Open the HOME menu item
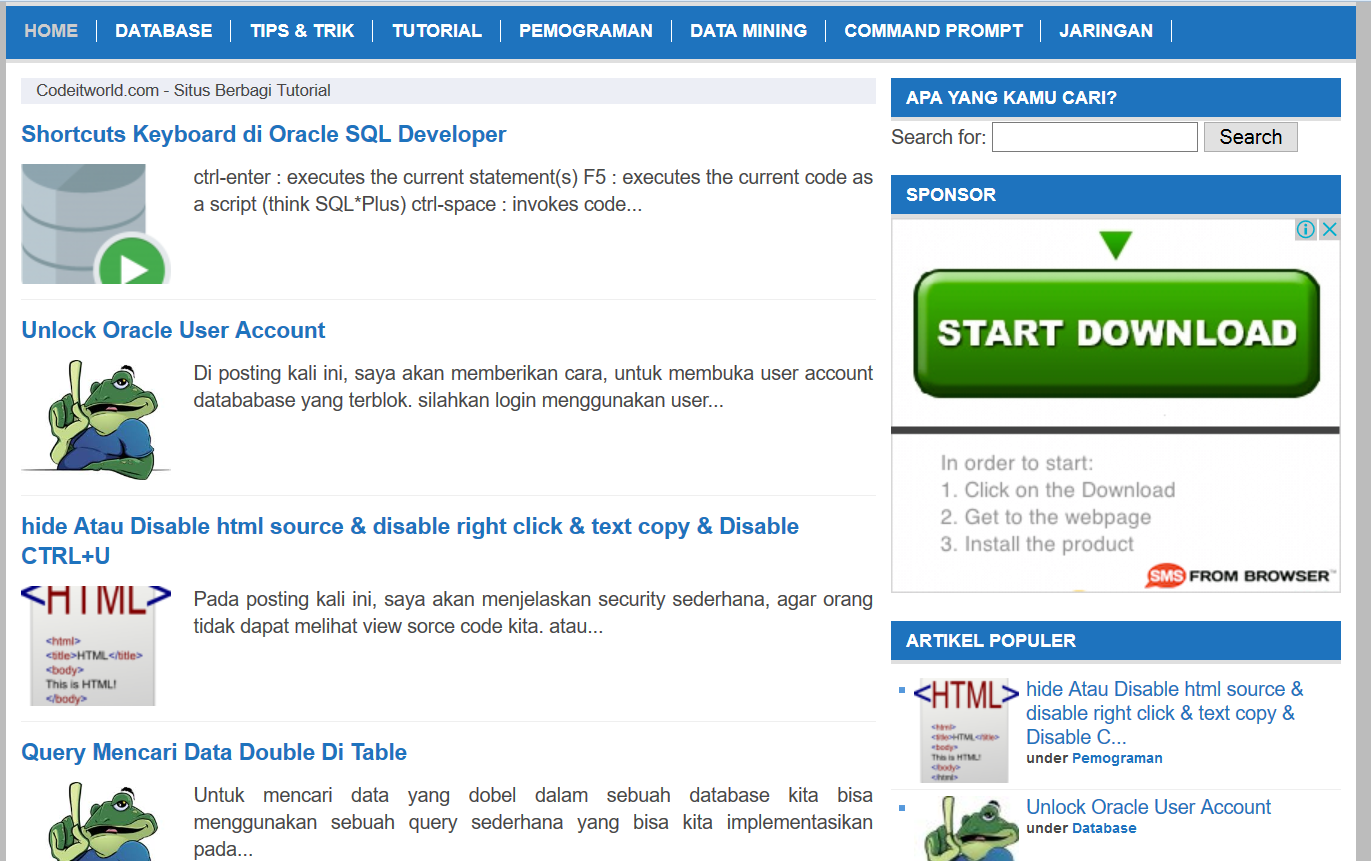The width and height of the screenshot is (1371, 861). tap(51, 31)
